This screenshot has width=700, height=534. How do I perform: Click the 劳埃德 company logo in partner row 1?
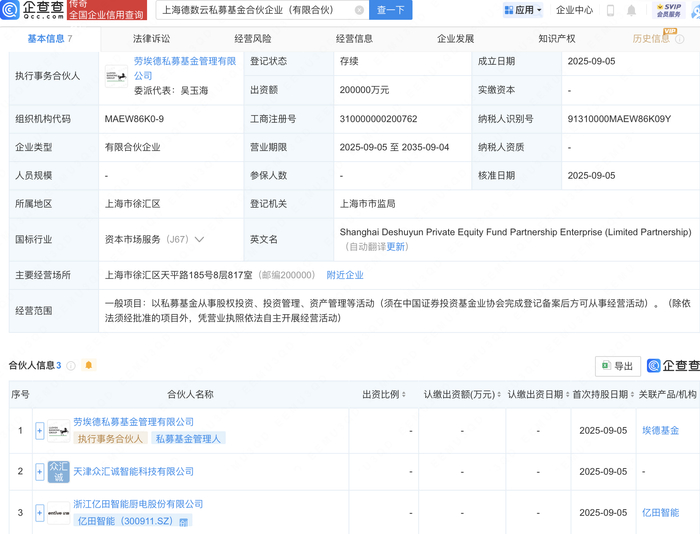[59, 430]
